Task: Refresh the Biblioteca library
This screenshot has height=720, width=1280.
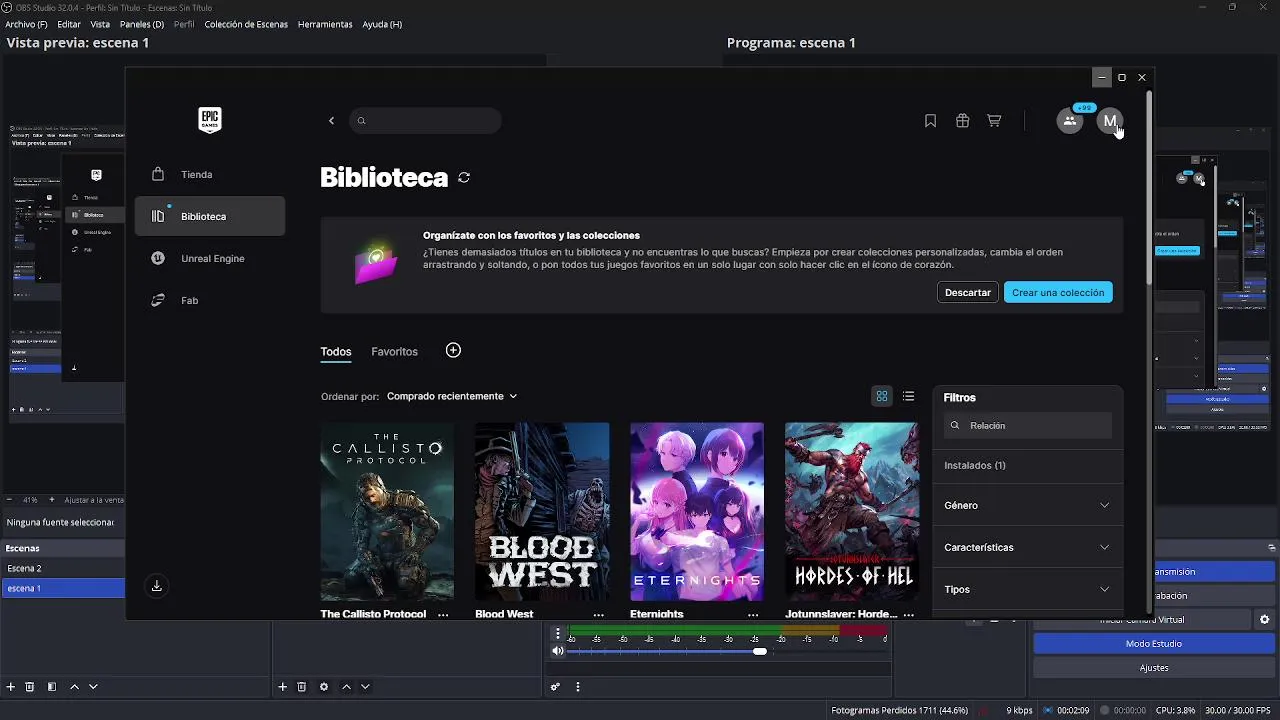Action: (464, 177)
